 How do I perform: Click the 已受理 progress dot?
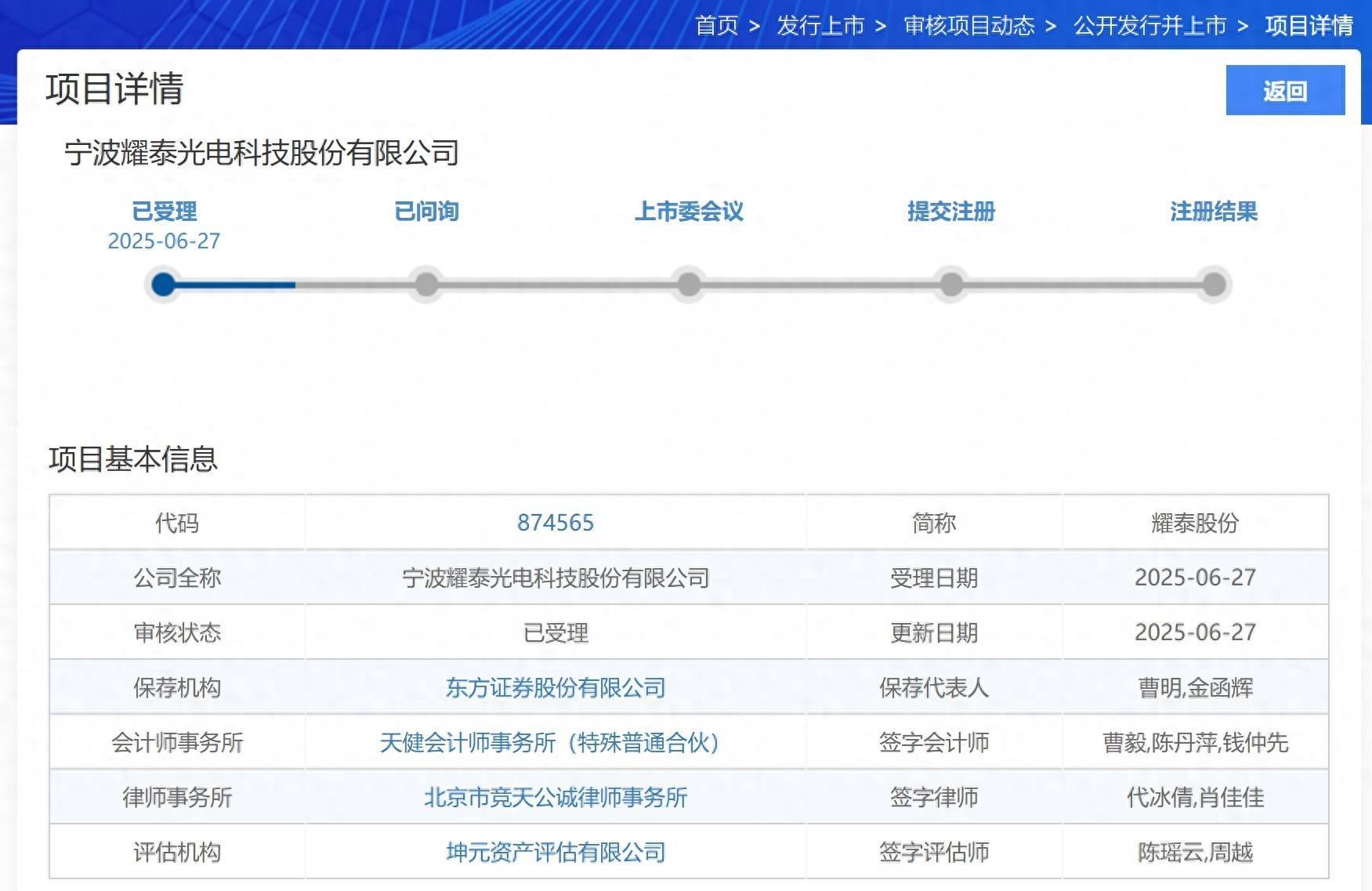point(163,284)
